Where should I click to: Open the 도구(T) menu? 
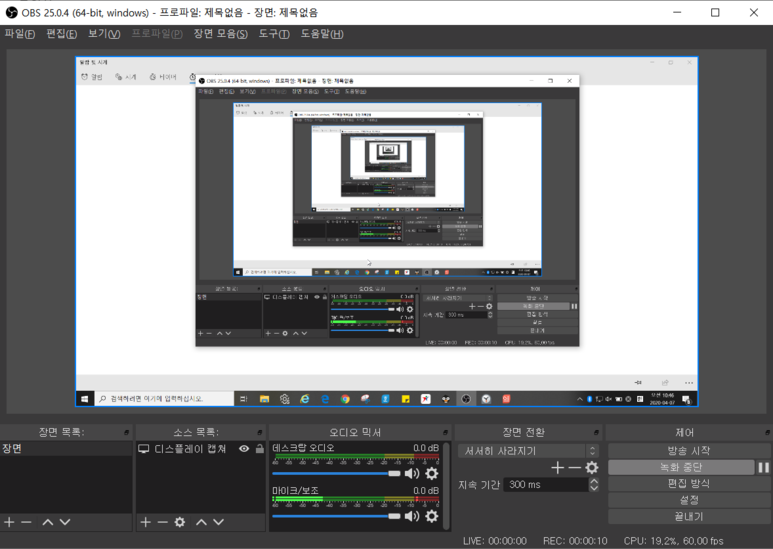(x=274, y=34)
